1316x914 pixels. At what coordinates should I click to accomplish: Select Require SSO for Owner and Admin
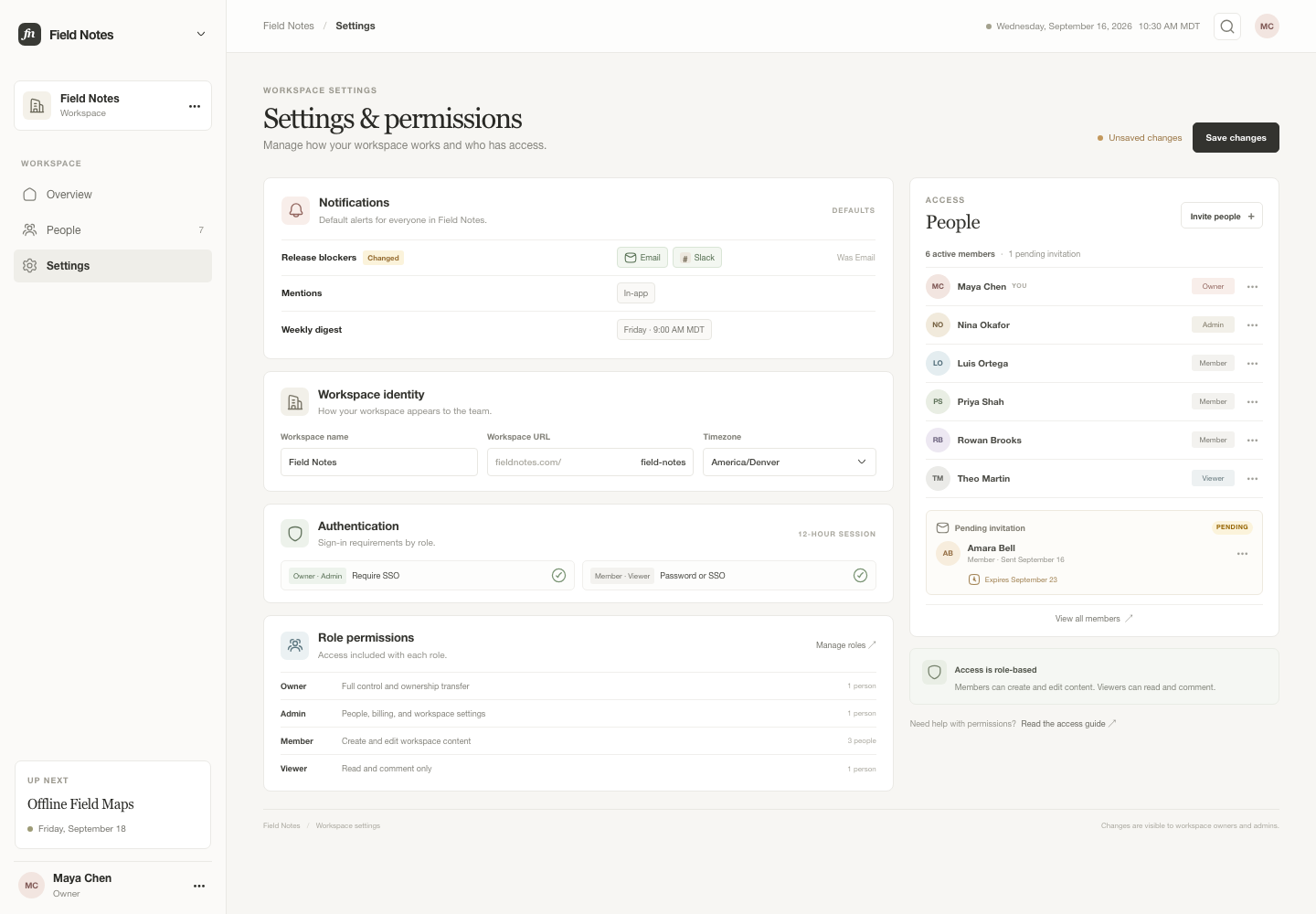[428, 576]
